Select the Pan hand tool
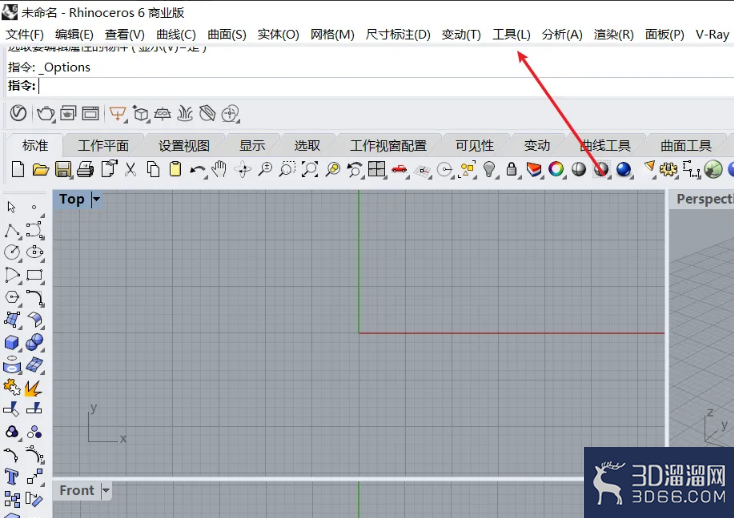Viewport: 734px width, 518px height. click(219, 169)
